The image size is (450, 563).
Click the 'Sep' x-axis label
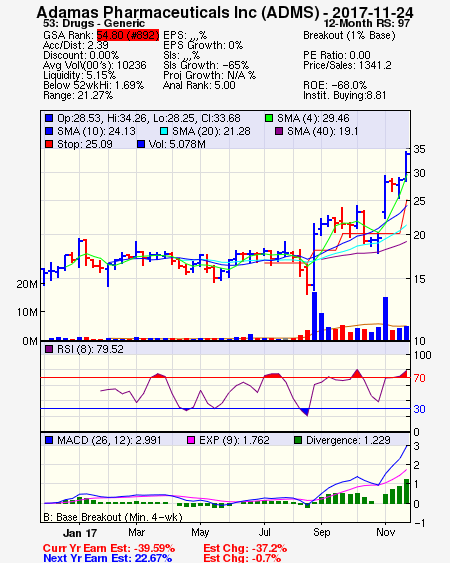[321, 532]
